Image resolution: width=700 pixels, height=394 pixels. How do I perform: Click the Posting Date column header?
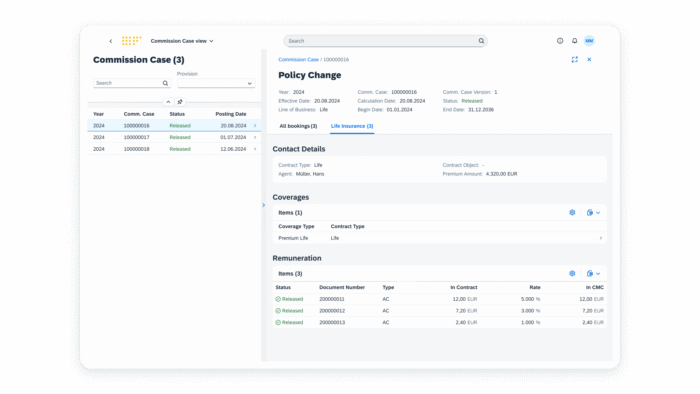231,114
